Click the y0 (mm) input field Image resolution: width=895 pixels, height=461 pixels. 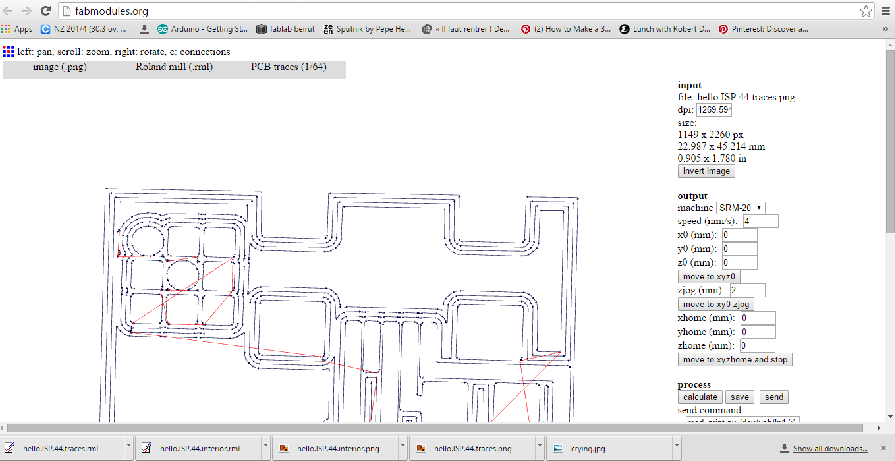pos(740,249)
